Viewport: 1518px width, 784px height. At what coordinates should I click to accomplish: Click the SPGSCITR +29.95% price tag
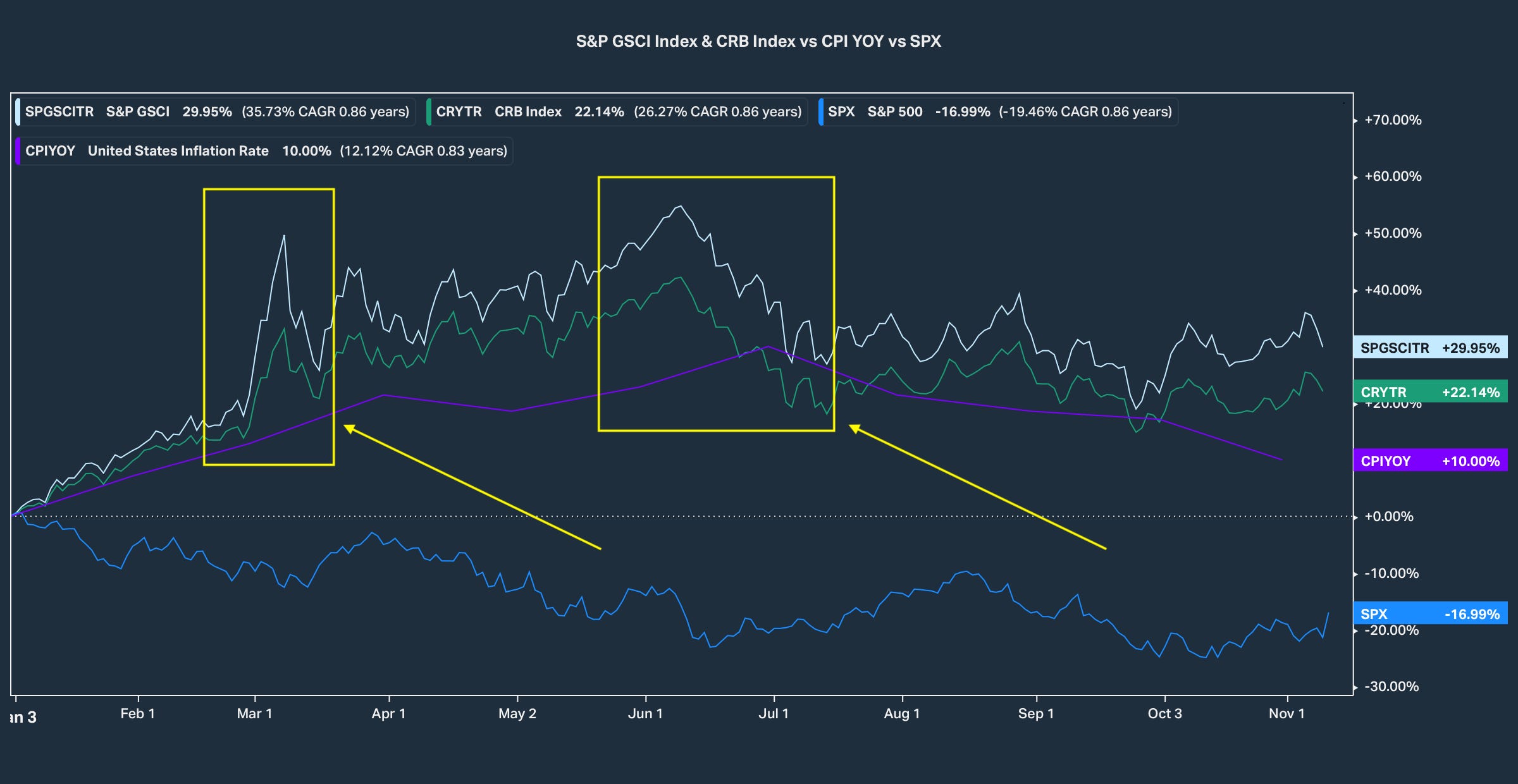tap(1429, 348)
